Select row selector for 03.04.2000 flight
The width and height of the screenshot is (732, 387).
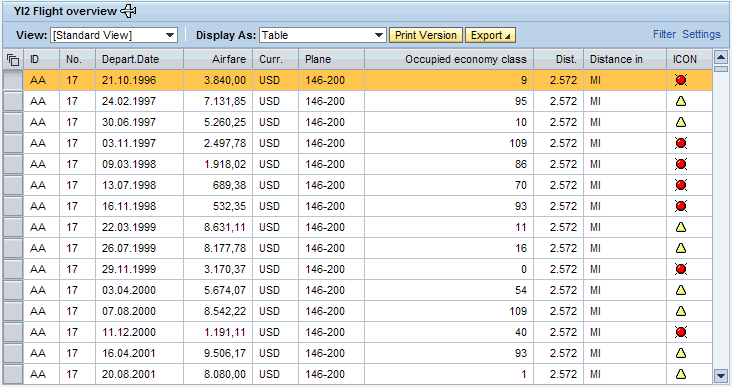pos(13,290)
